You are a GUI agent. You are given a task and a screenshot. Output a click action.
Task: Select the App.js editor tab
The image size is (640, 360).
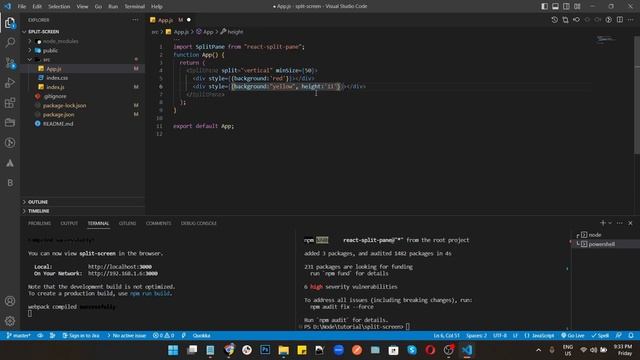166,20
